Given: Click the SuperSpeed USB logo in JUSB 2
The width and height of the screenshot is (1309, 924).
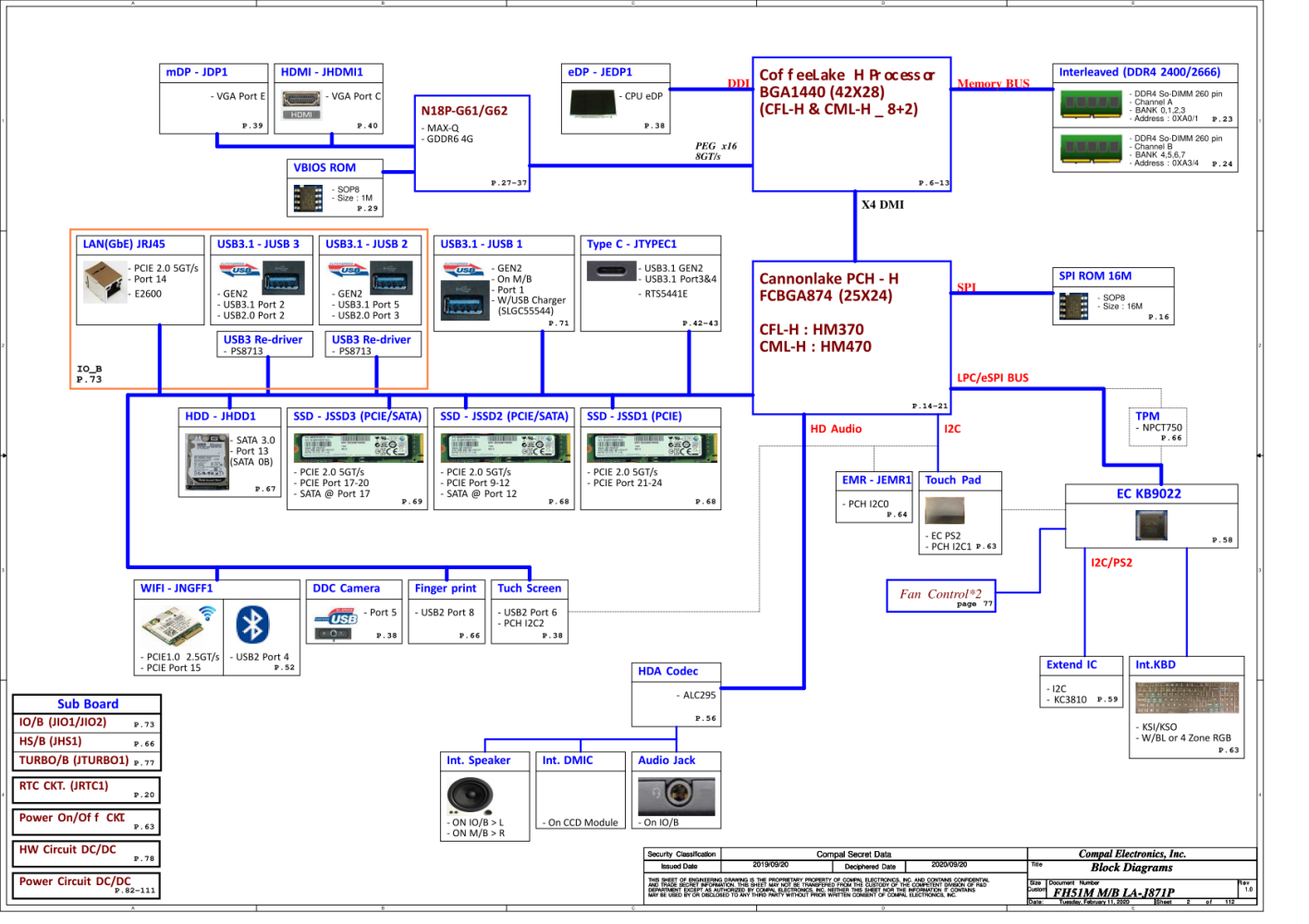Looking at the screenshot, I should coord(349,270).
